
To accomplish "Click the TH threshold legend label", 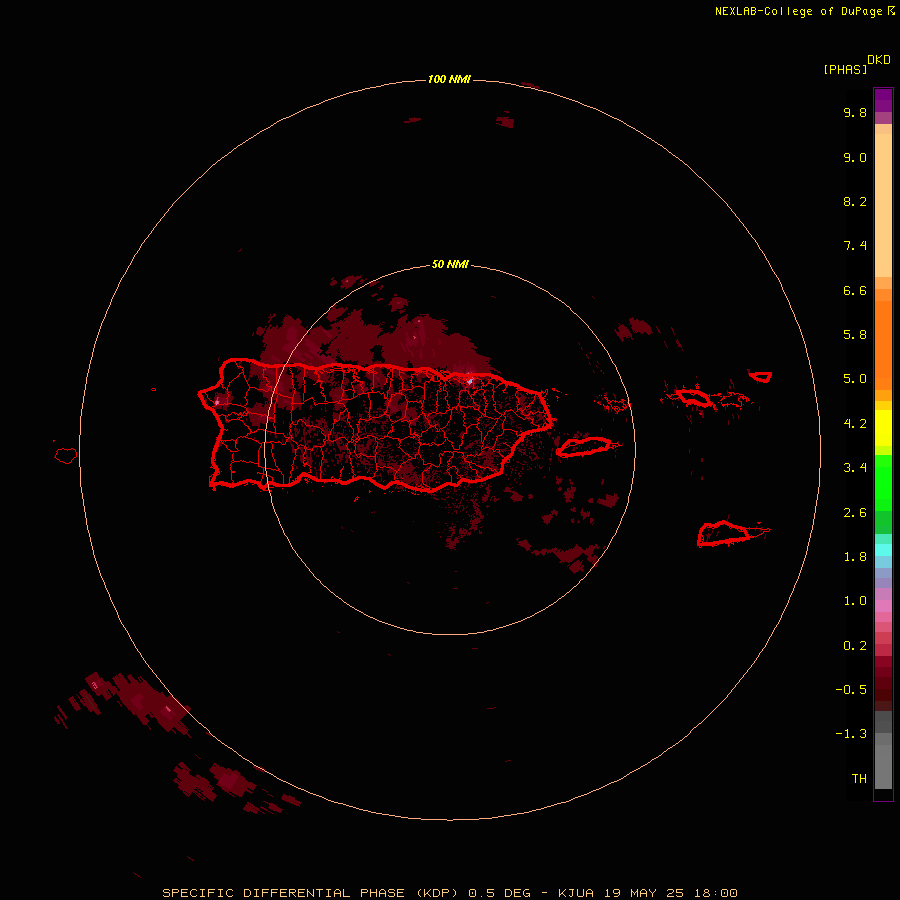I will click(x=859, y=779).
